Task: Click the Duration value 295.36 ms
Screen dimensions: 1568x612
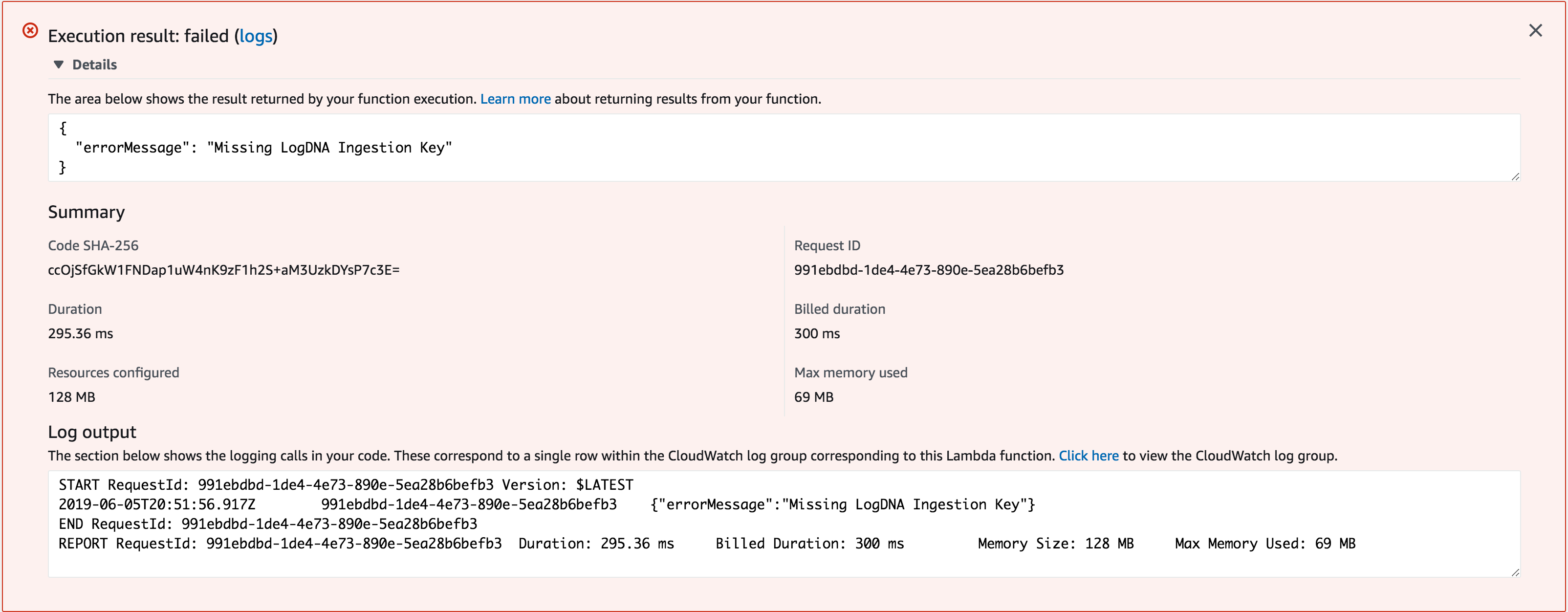Action: click(80, 334)
